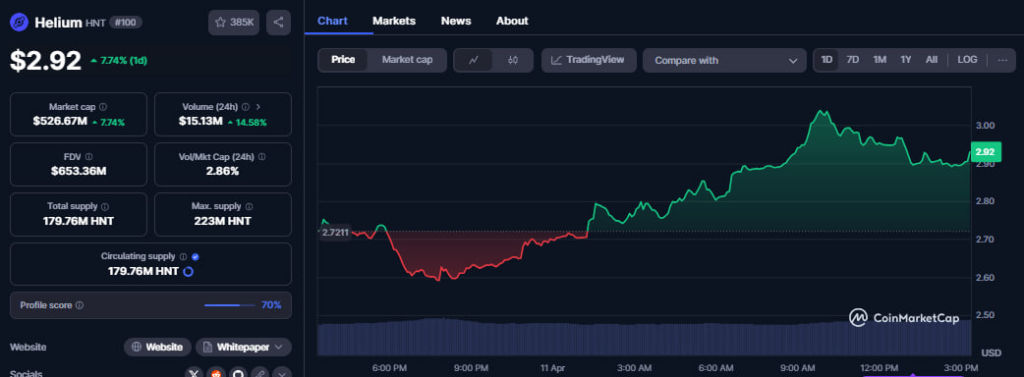The height and width of the screenshot is (377, 1024).
Task: Toggle chart to Price view
Action: point(343,60)
